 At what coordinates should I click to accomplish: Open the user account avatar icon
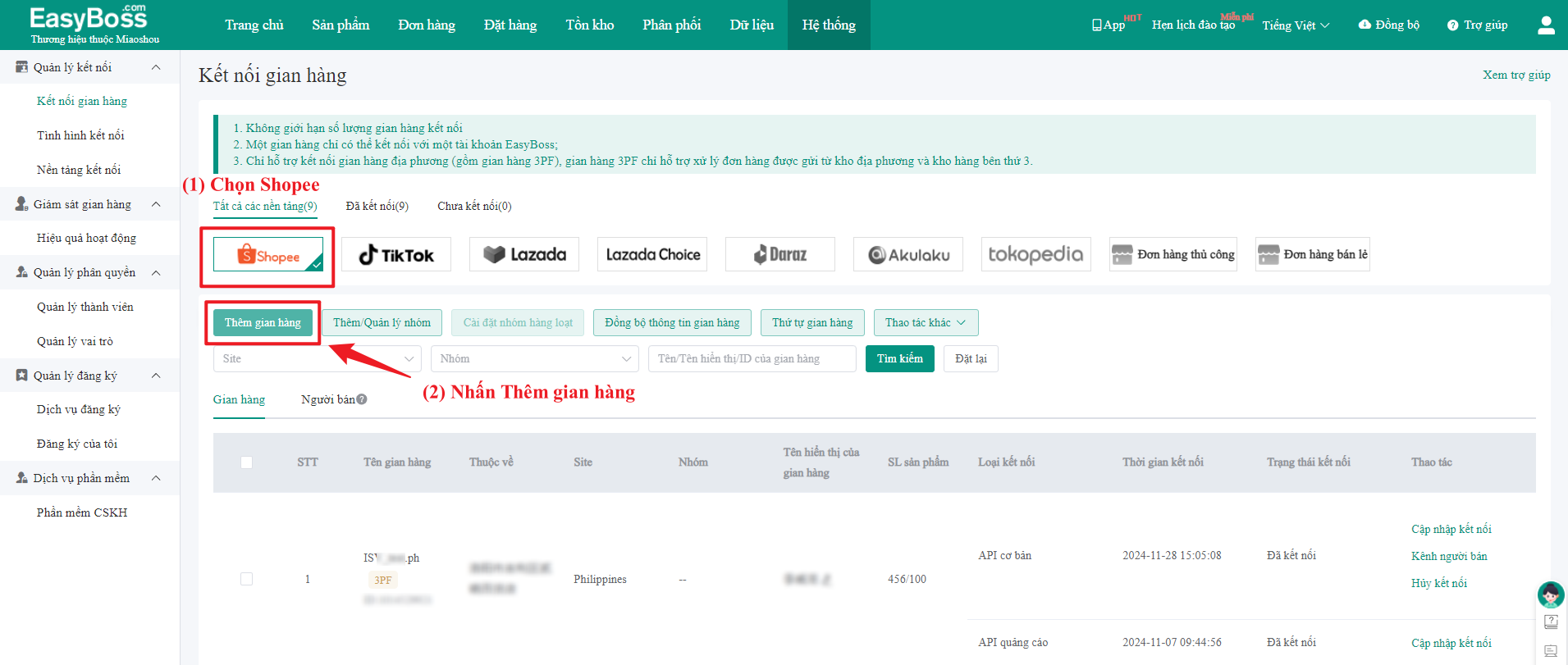pyautogui.click(x=1546, y=25)
